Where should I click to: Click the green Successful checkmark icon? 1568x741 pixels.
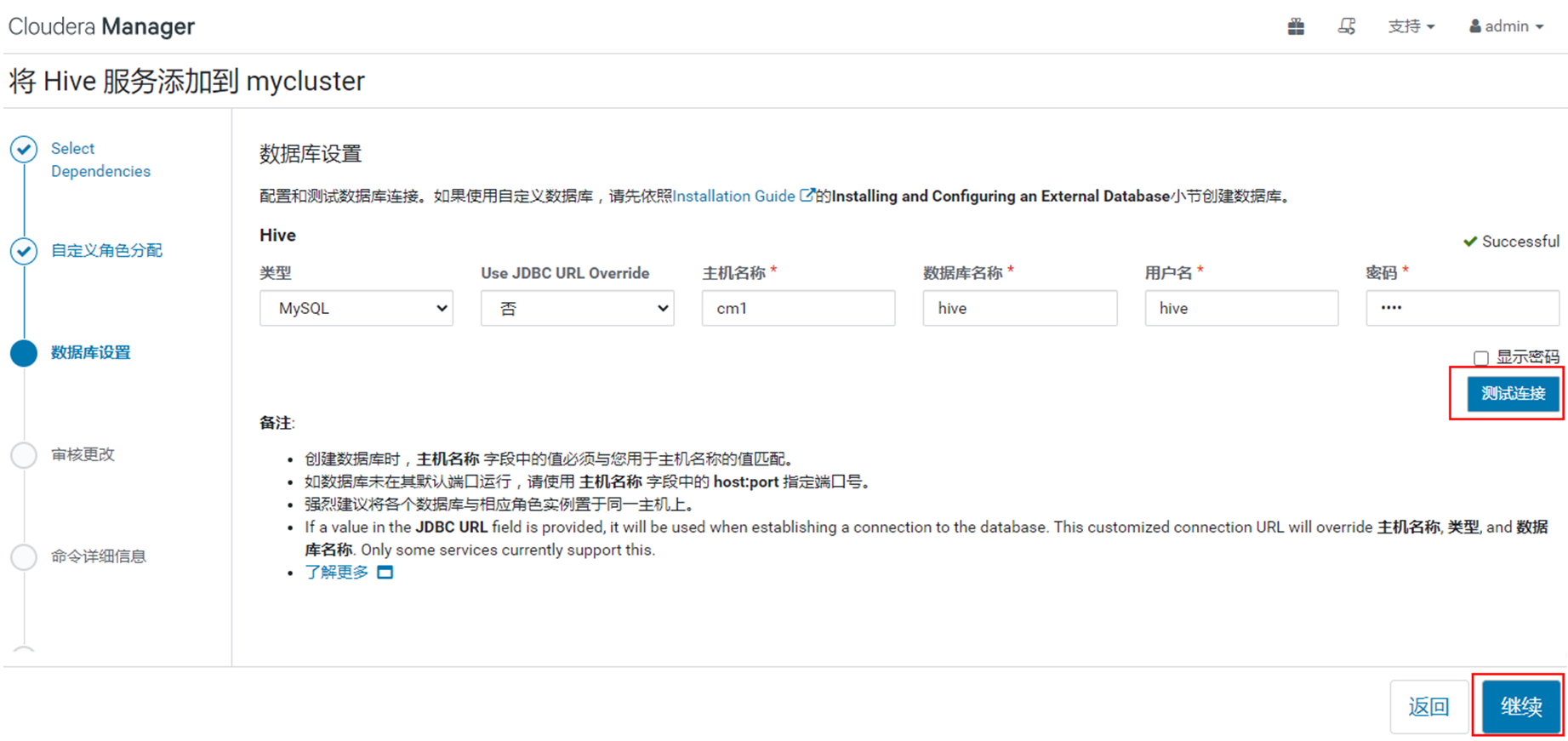[x=1470, y=242]
